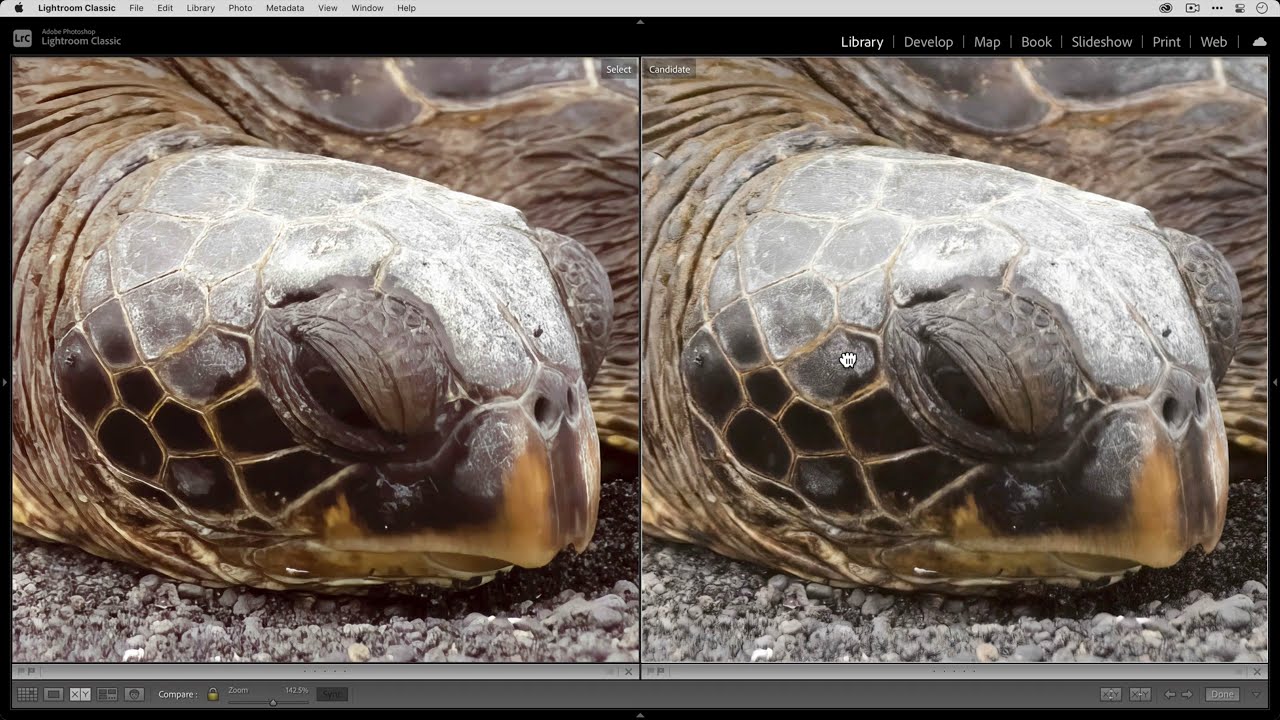Click the Select photo on the left

point(325,360)
